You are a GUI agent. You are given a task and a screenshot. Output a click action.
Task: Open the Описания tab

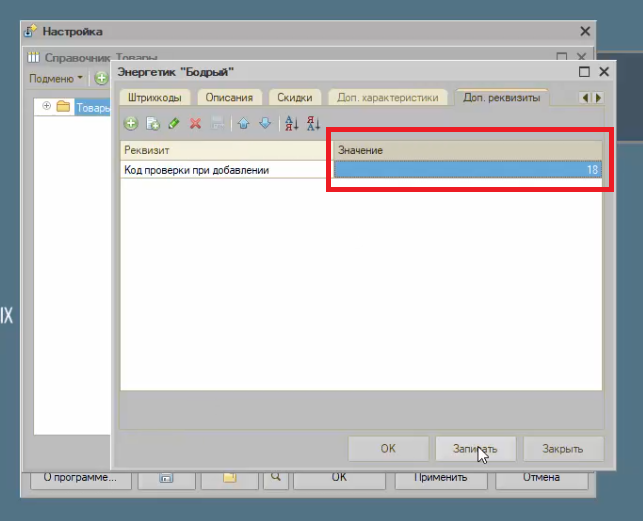click(229, 98)
